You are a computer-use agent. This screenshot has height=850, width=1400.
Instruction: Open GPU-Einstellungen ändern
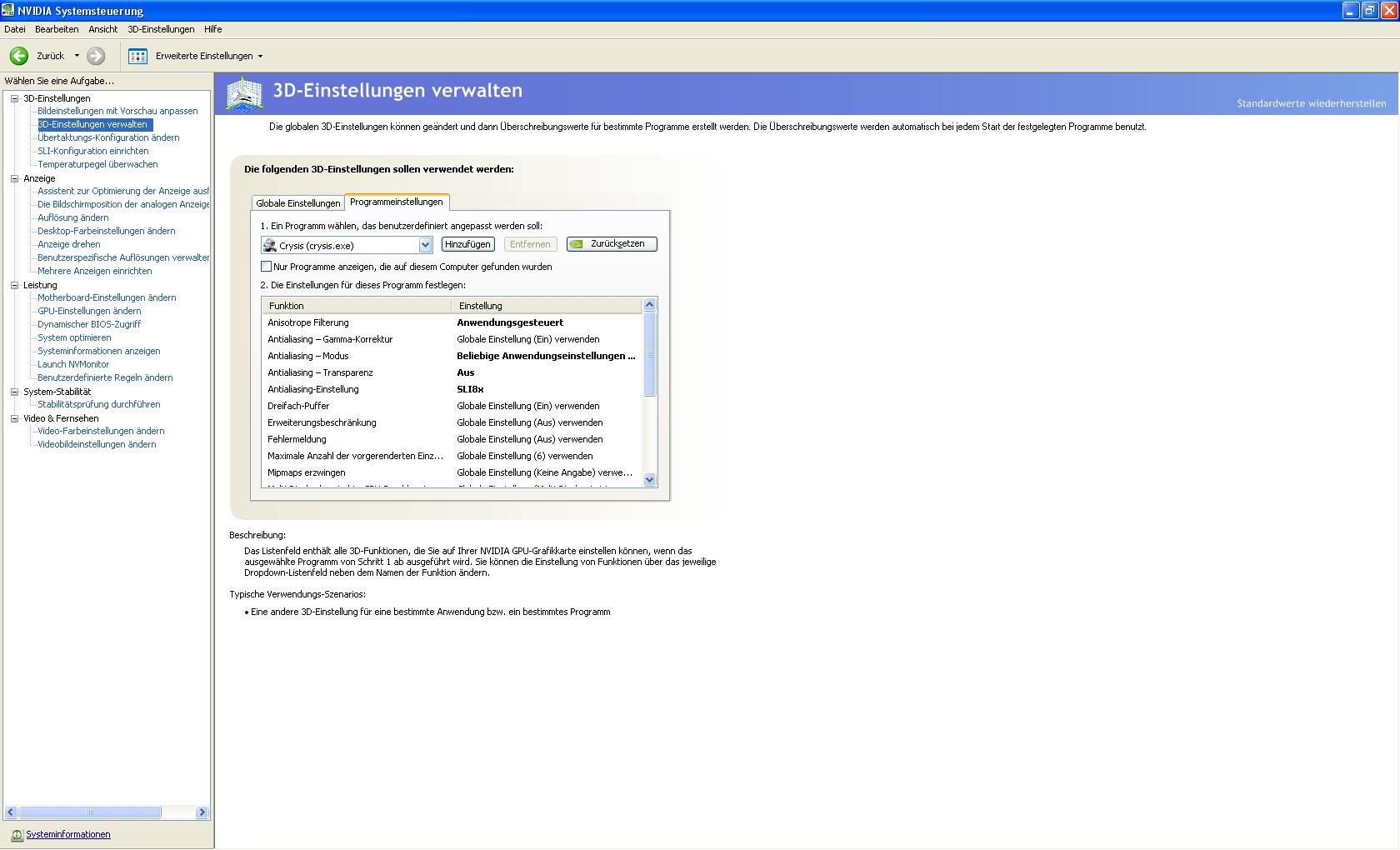pos(89,311)
